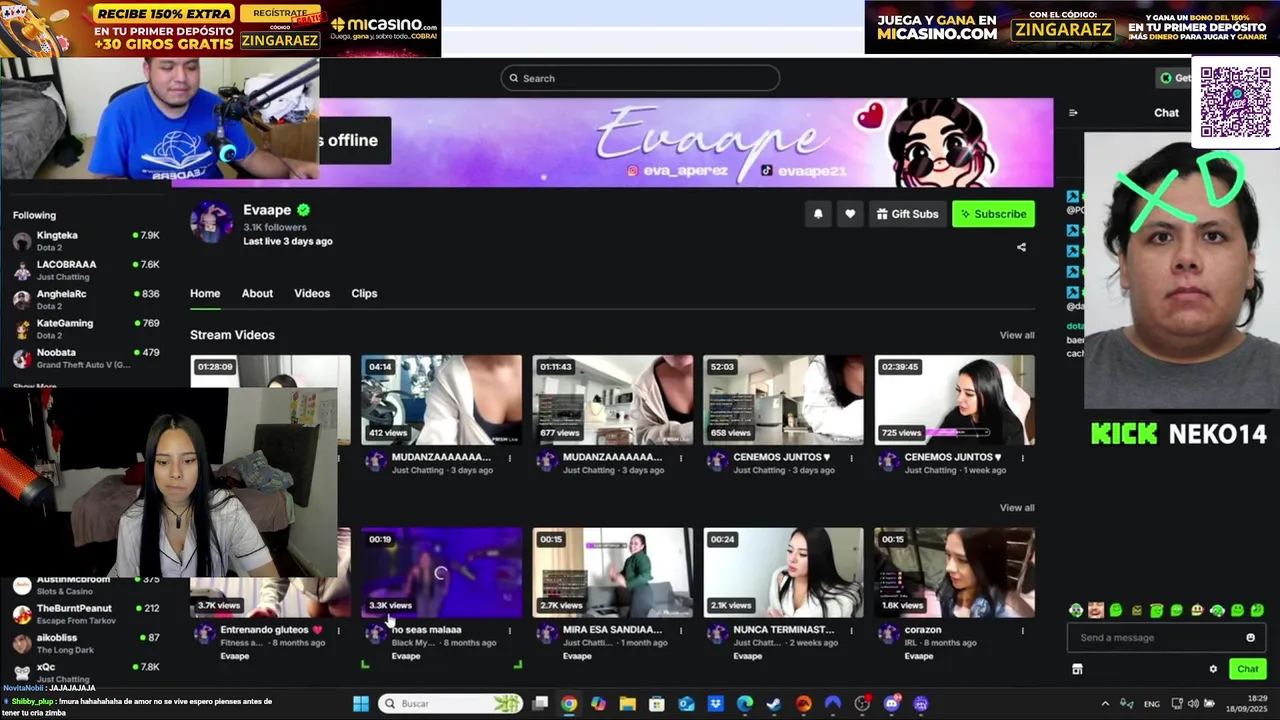Screen dimensions: 1280x720
Task: Open AnghelaRc in the Following list
Action: 86,299
